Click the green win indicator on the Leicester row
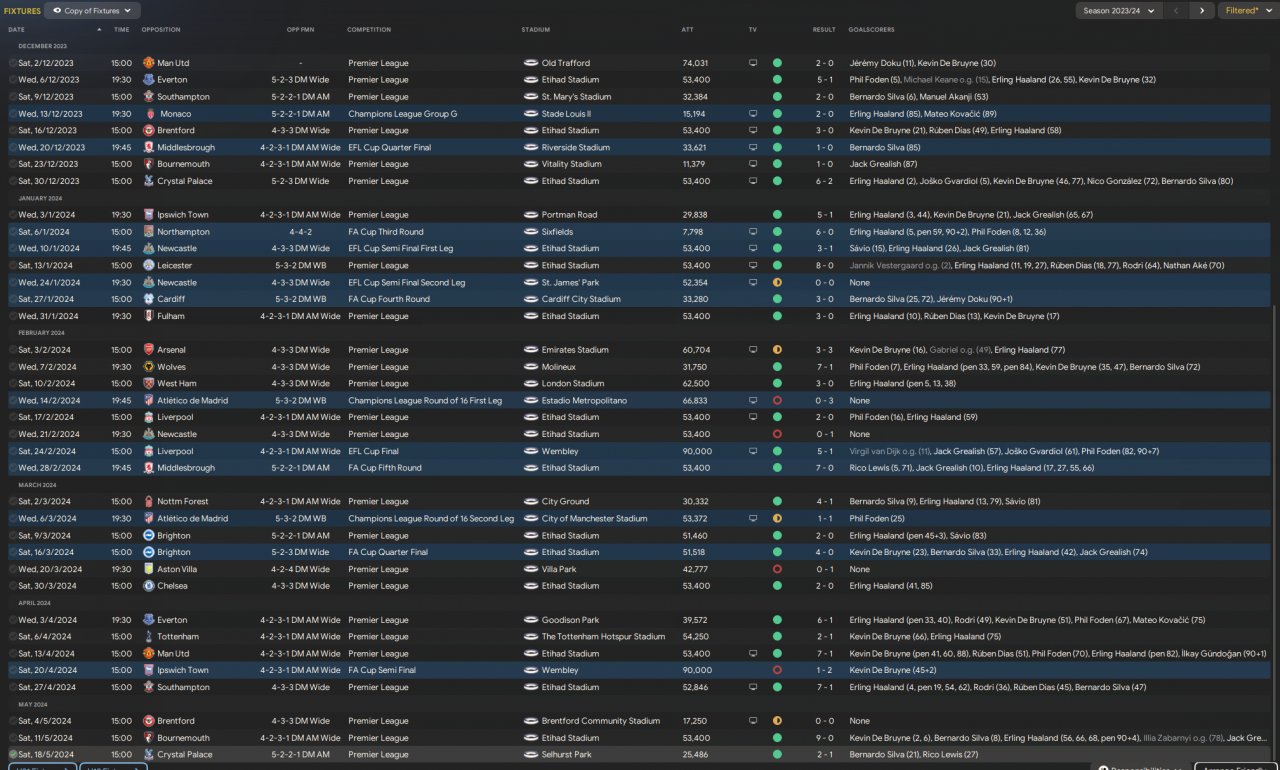The image size is (1280, 770). point(777,265)
